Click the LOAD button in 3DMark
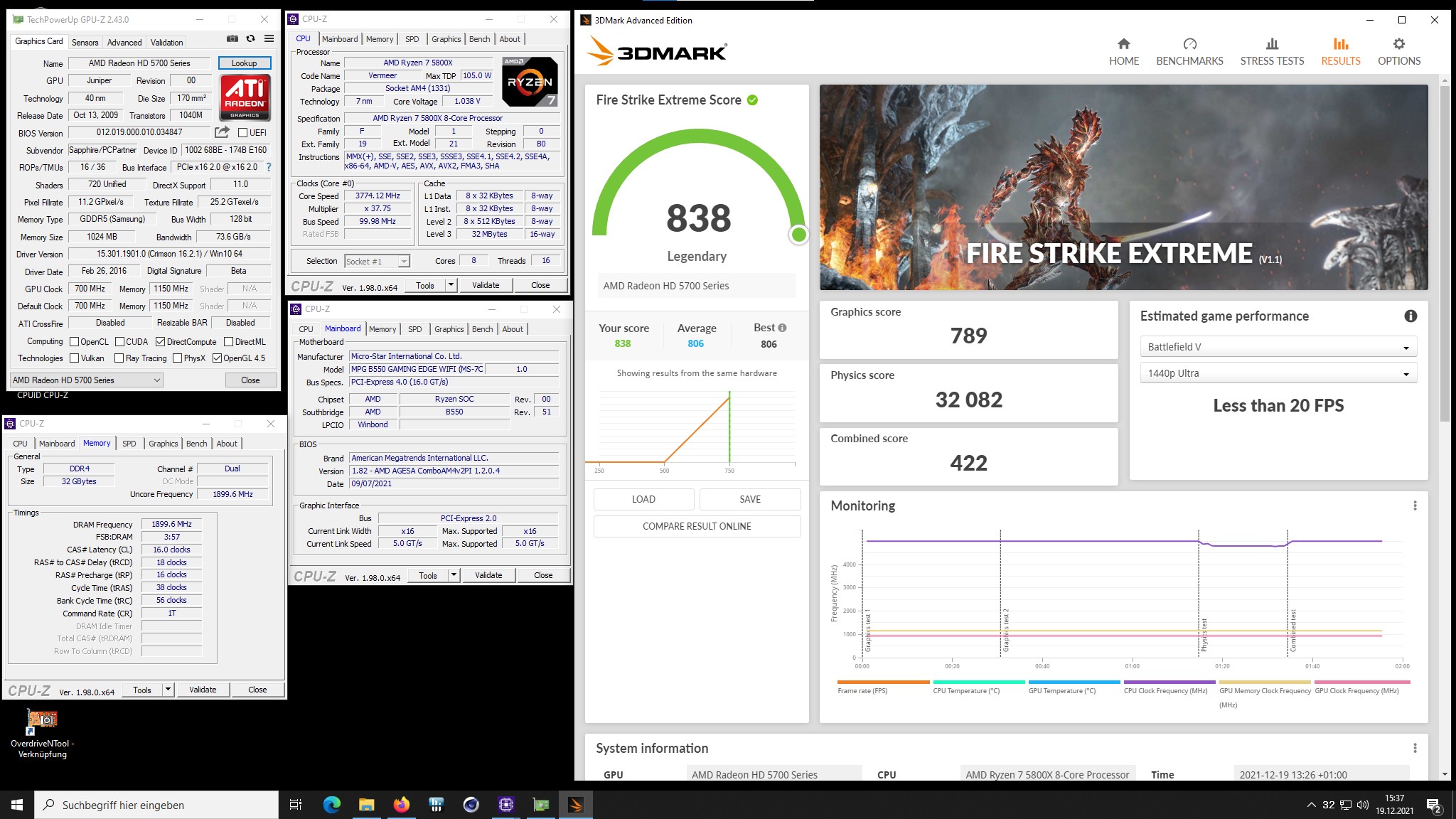1456x819 pixels. pyautogui.click(x=643, y=499)
